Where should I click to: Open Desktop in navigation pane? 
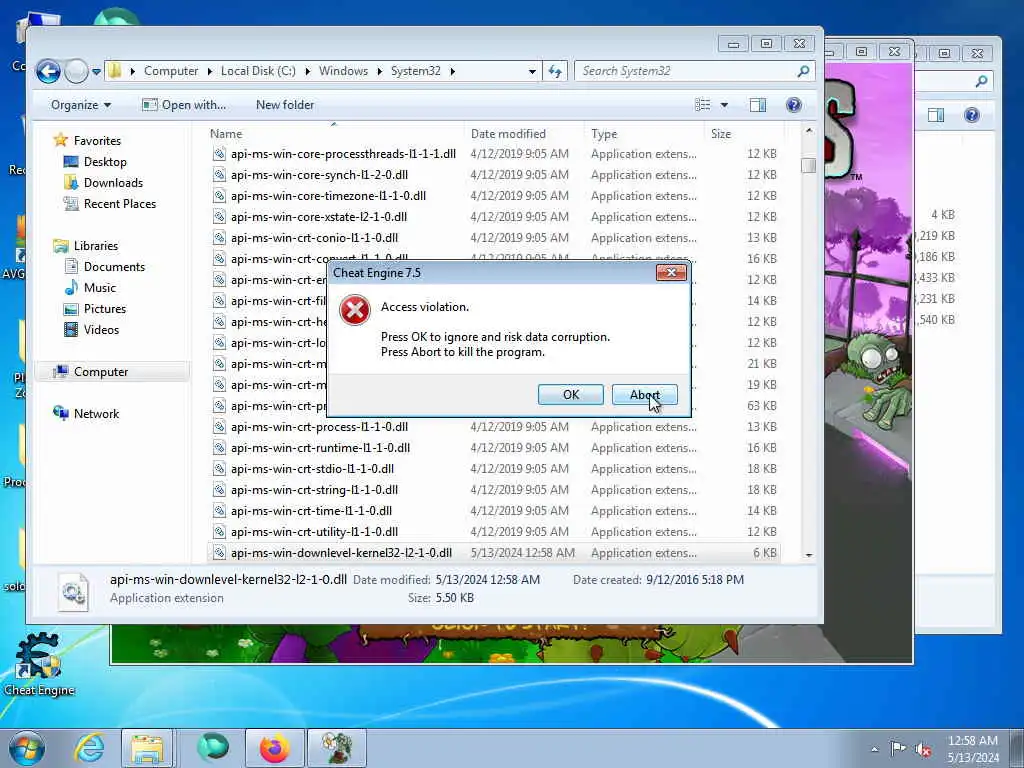click(104, 161)
